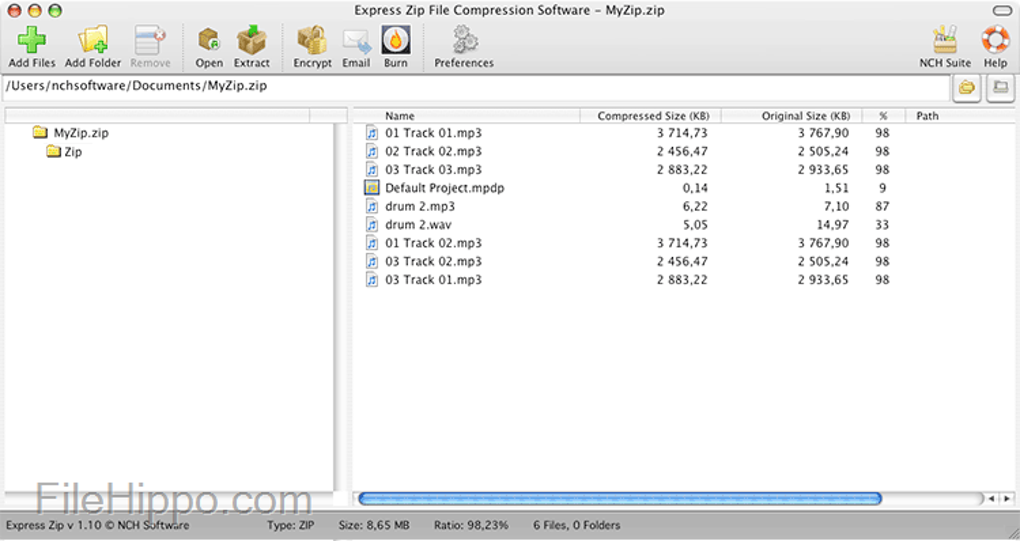The image size is (1020, 541).
Task: Select file name 03 Track 02.mp3
Action: coord(433,261)
